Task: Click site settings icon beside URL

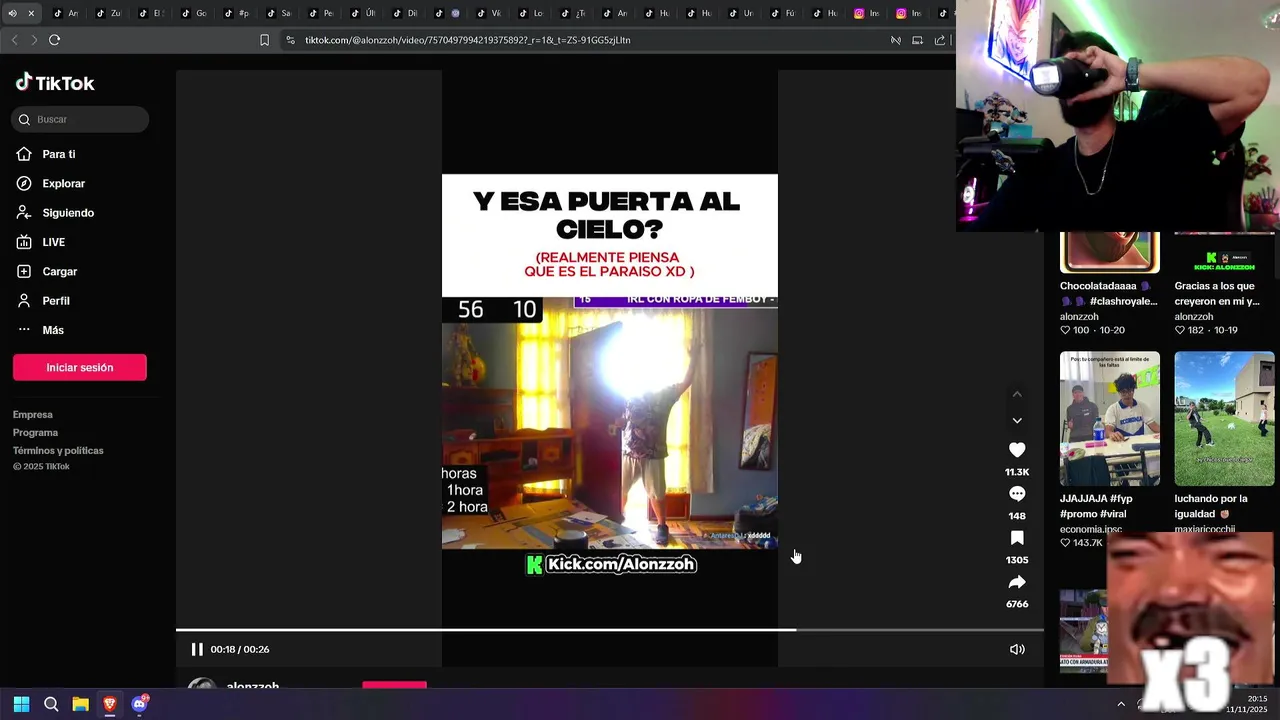Action: pos(290,40)
